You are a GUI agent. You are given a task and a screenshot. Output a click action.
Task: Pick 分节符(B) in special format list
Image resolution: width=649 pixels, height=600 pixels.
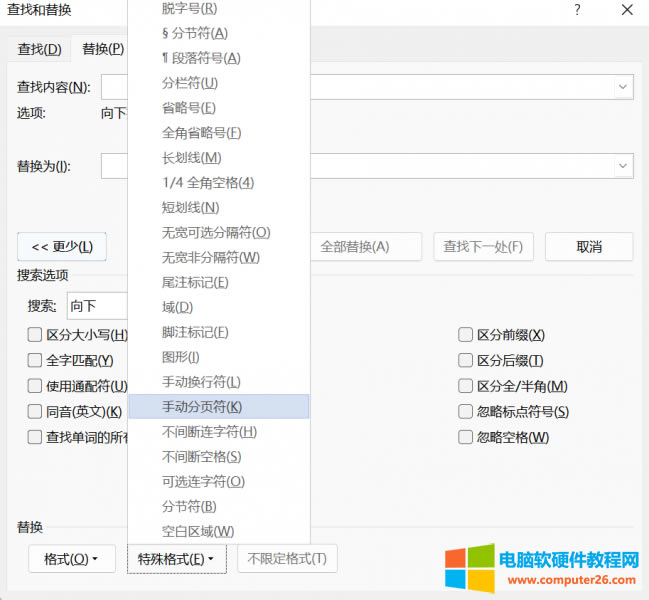pos(189,507)
